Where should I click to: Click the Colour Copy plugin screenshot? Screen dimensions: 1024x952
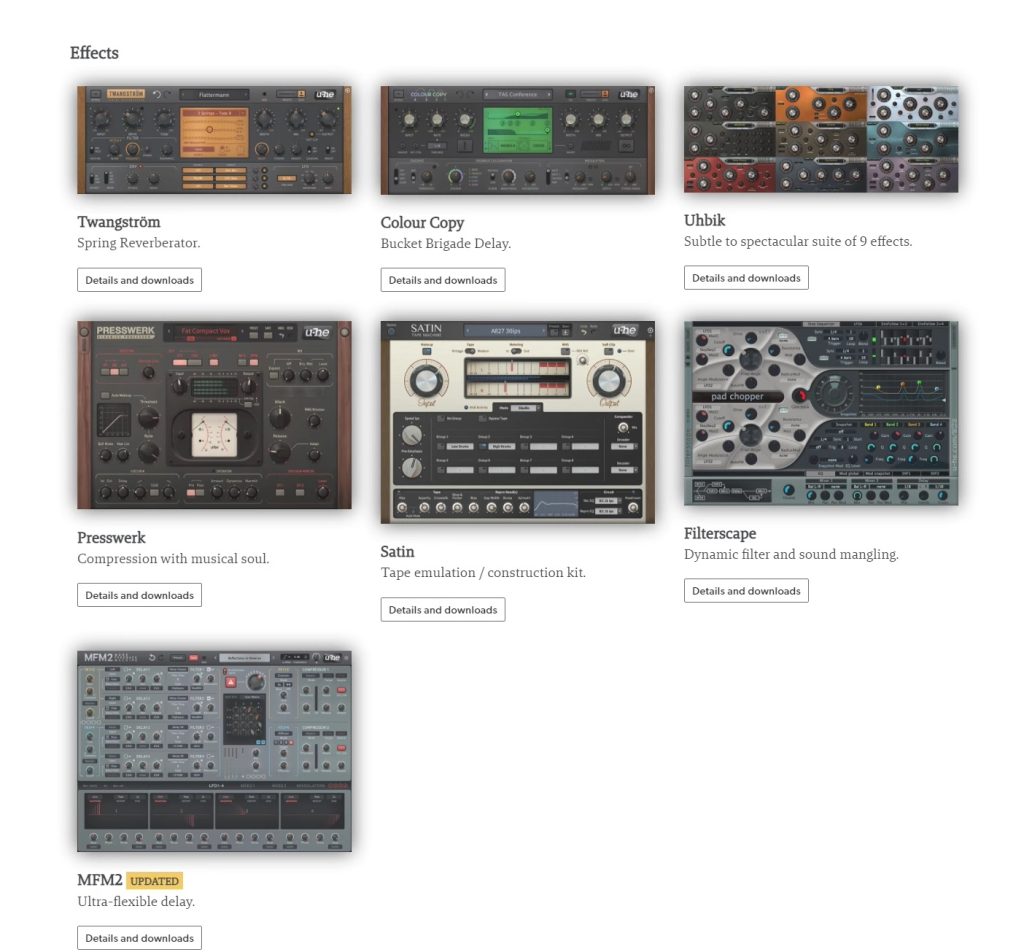click(x=517, y=140)
